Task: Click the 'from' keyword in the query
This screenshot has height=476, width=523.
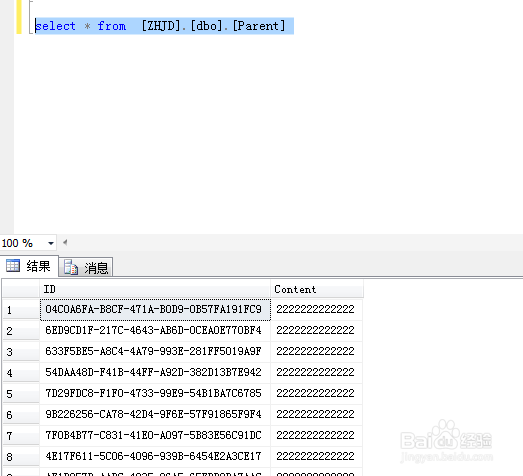Action: [x=112, y=26]
